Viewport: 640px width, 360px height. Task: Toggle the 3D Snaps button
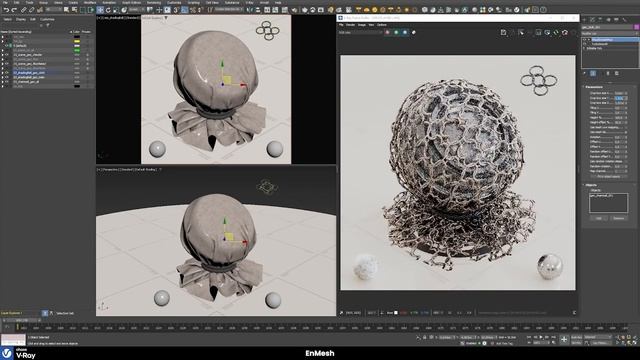point(176,10)
